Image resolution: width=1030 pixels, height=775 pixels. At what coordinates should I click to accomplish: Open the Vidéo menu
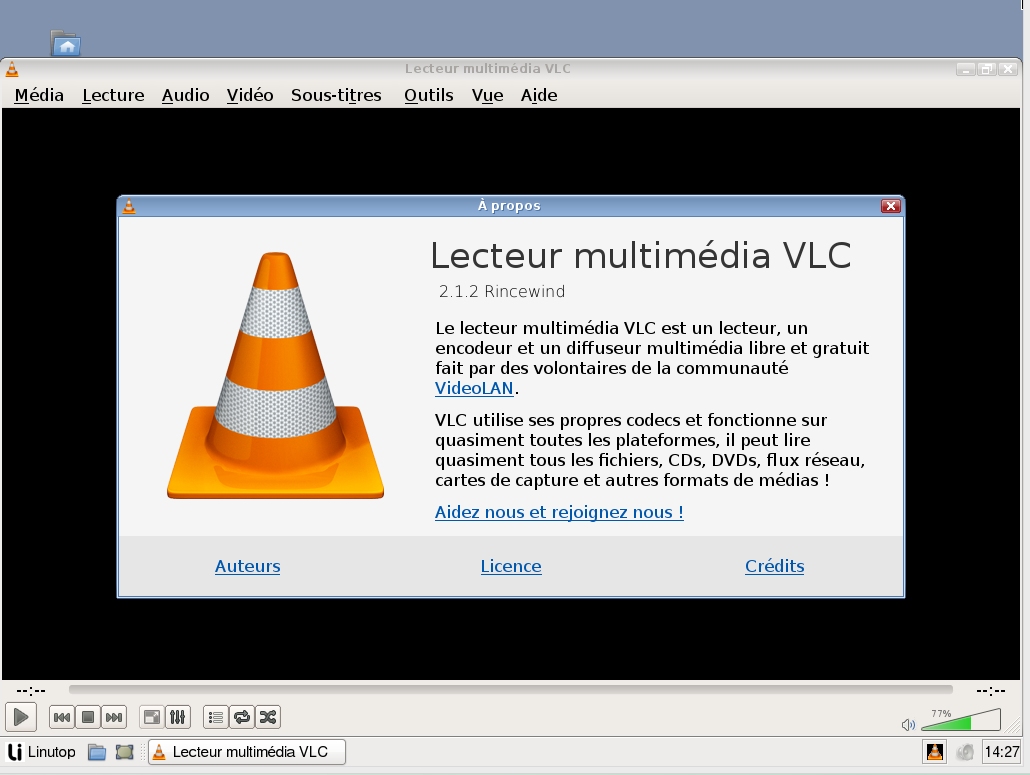click(250, 95)
